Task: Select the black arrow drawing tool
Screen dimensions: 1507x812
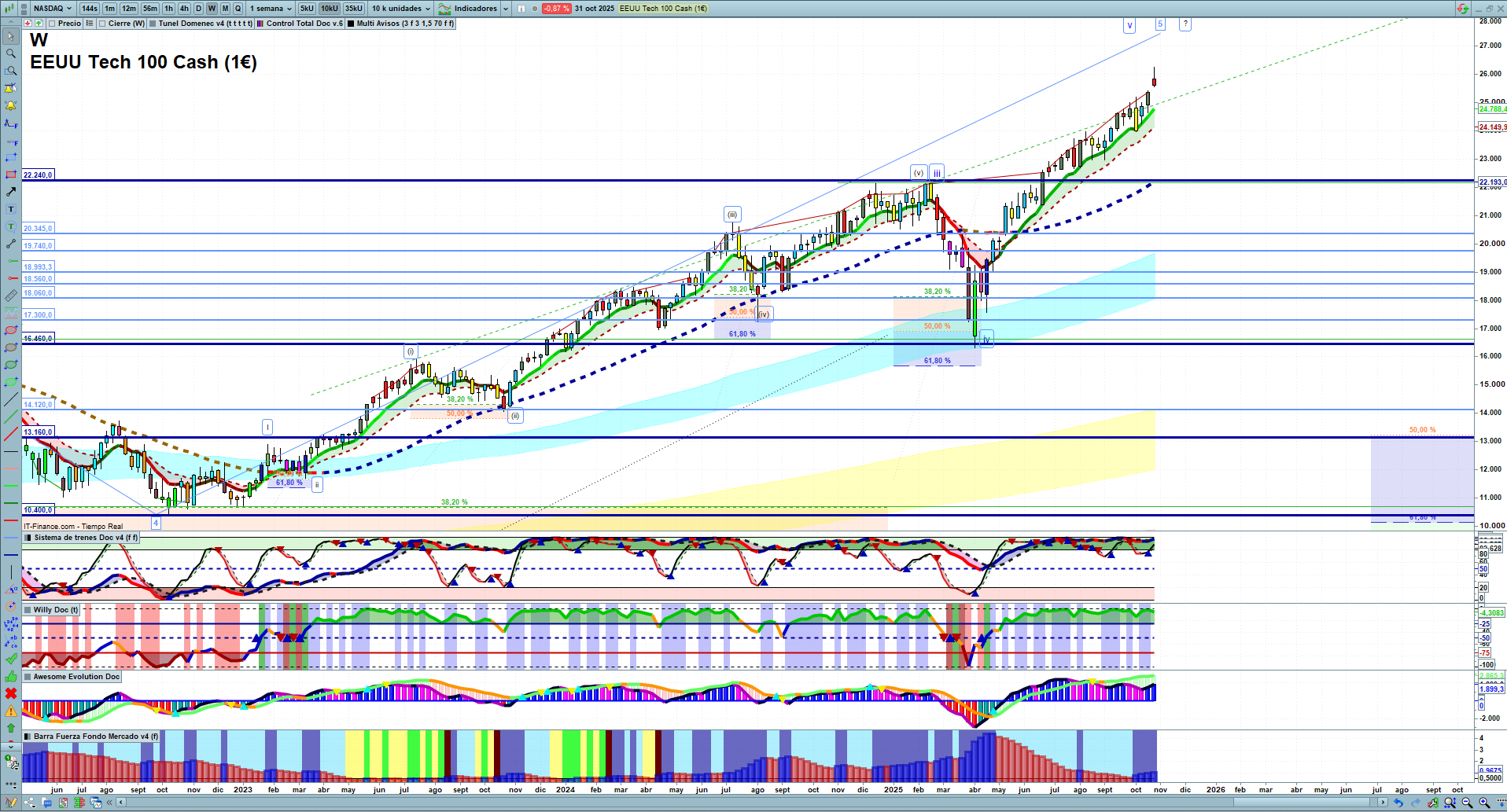Action: [x=11, y=192]
